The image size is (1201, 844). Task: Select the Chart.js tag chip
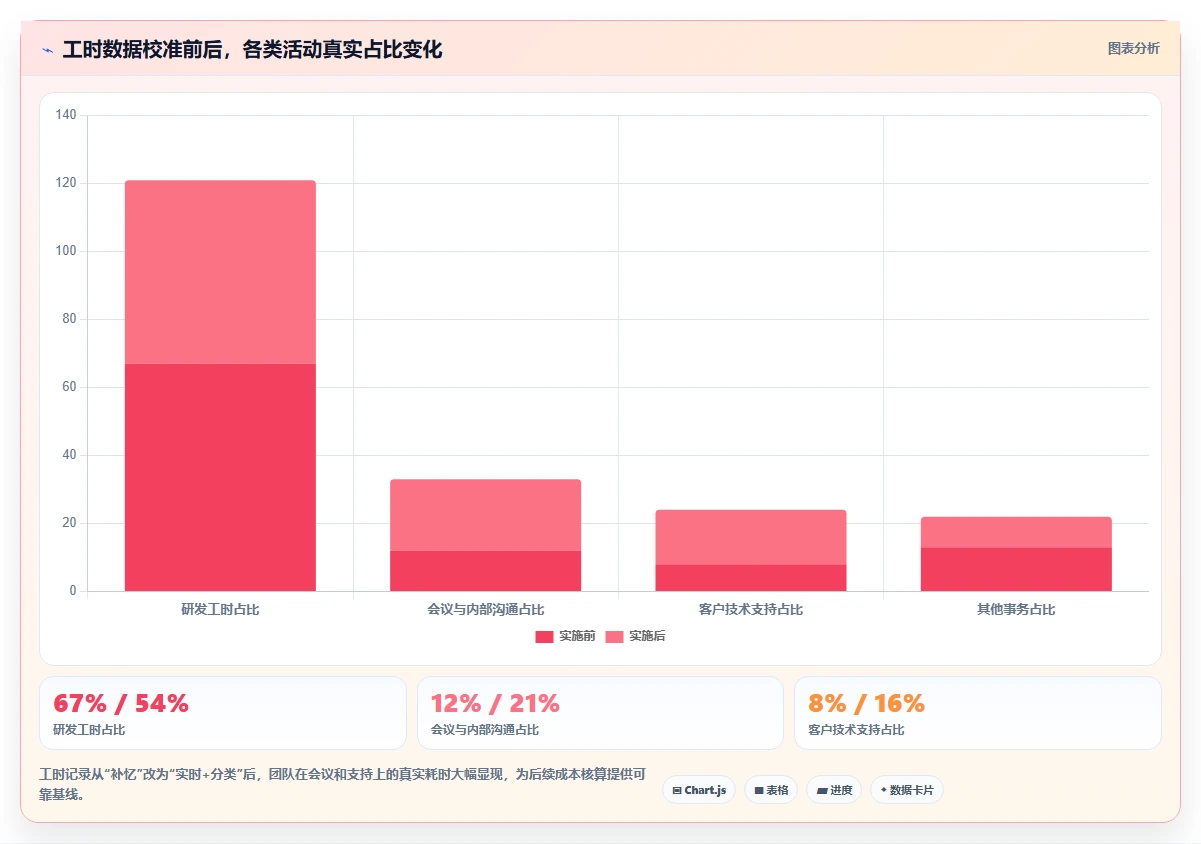pos(698,790)
